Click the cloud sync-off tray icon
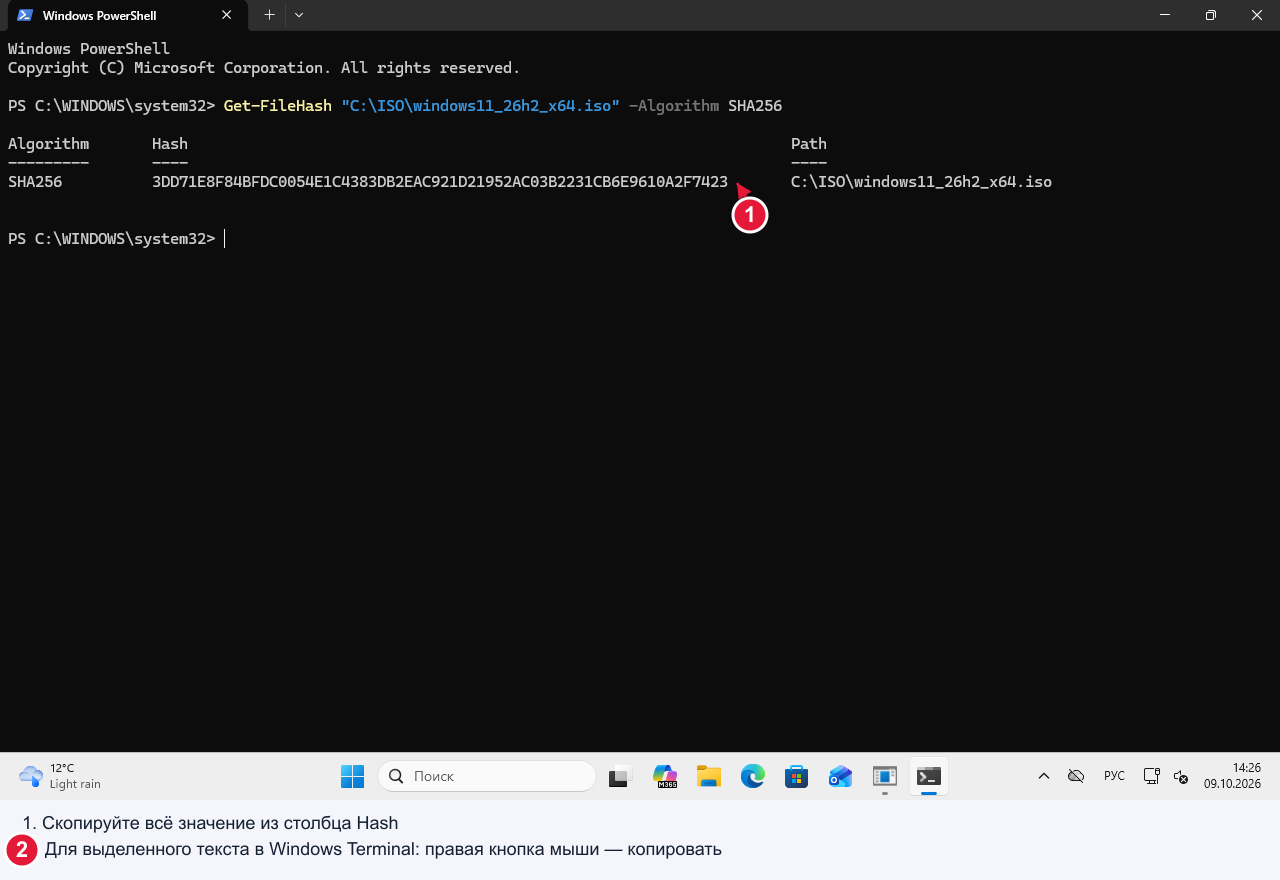This screenshot has width=1280, height=880. (1076, 776)
